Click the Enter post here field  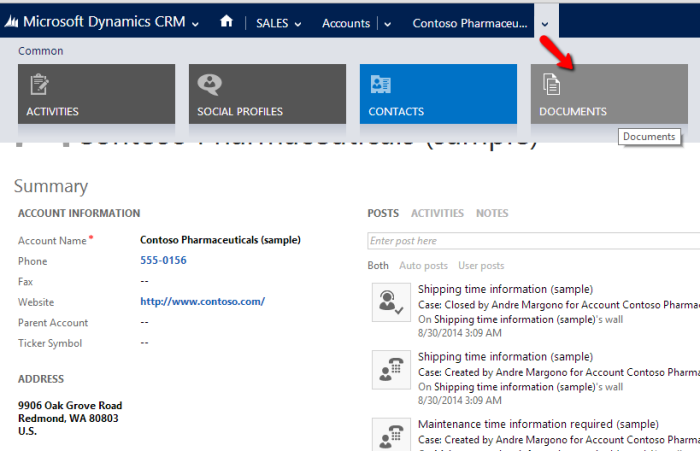530,241
